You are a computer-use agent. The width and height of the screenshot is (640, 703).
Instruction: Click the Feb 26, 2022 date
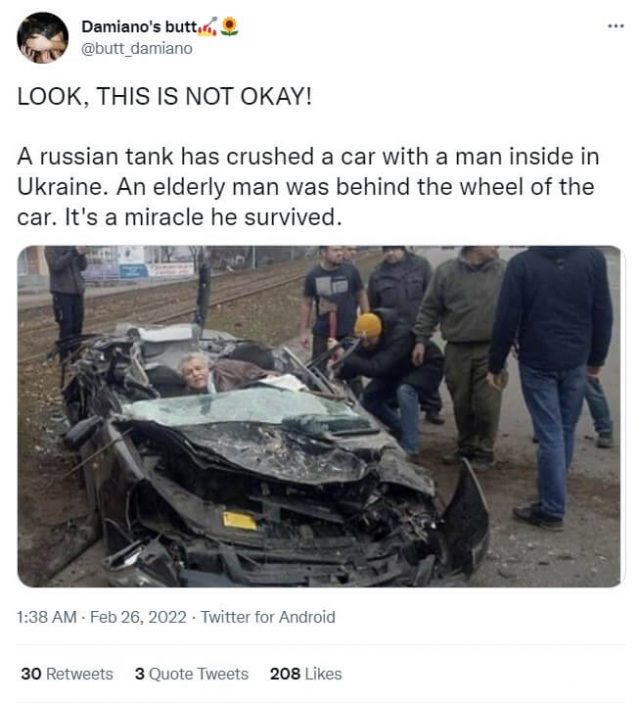(x=138, y=617)
